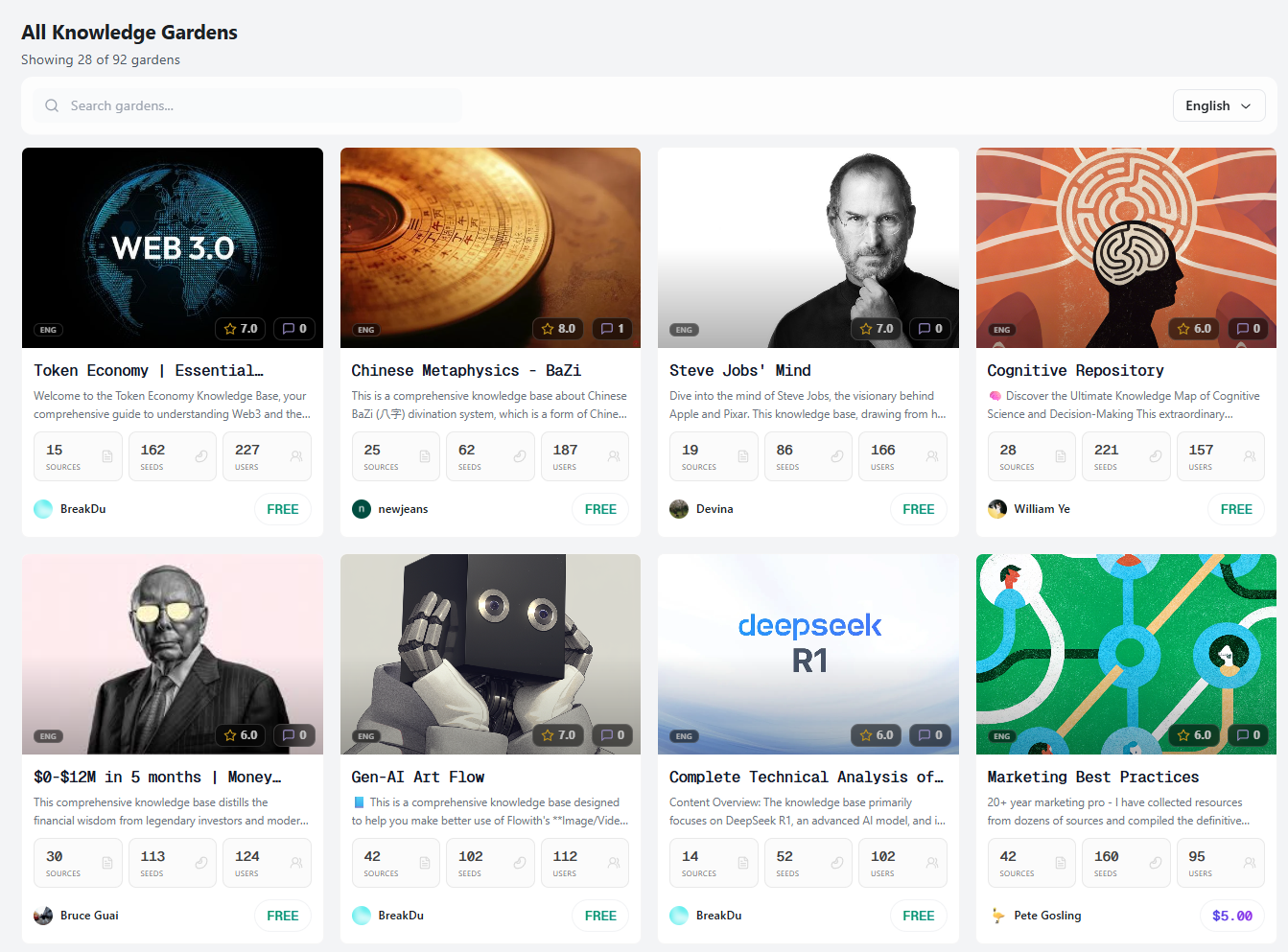Click the star rating on Steve Jobs' Mind

click(877, 329)
